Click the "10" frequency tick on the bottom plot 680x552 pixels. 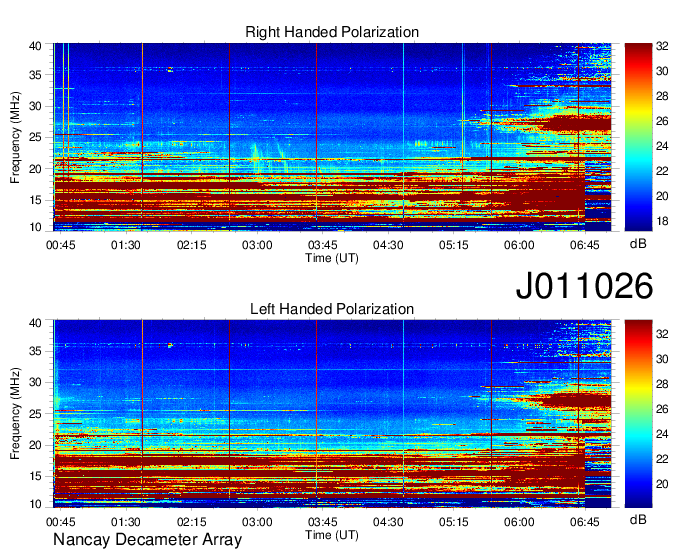(x=35, y=504)
